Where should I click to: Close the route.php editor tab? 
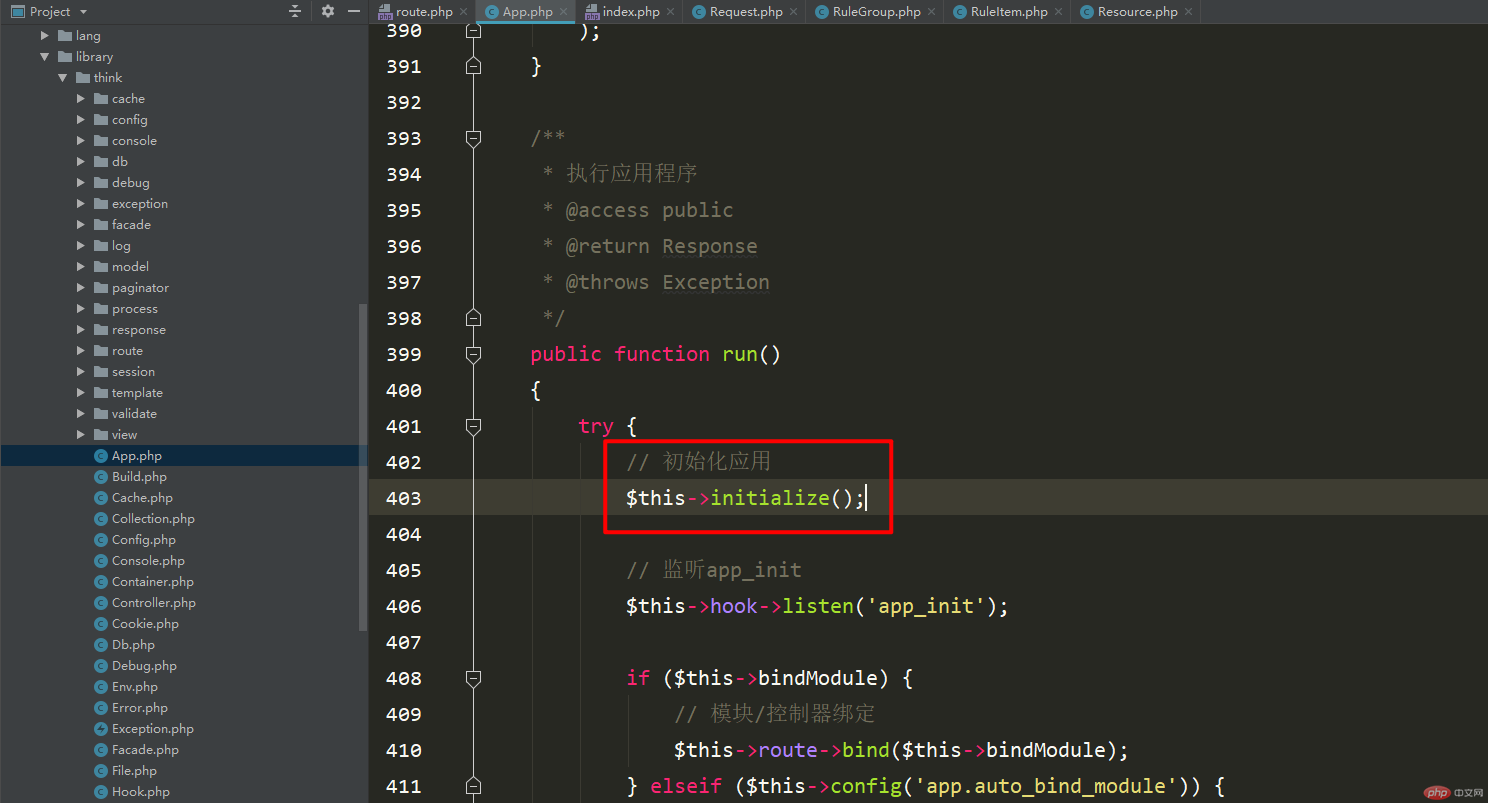[464, 12]
